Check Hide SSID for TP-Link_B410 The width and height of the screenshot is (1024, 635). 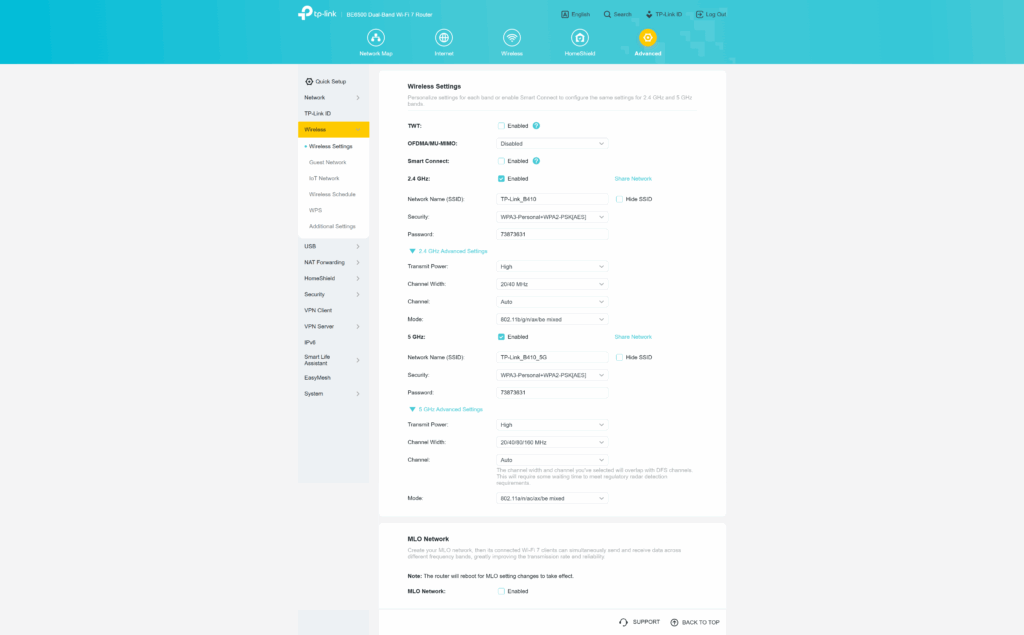click(619, 199)
